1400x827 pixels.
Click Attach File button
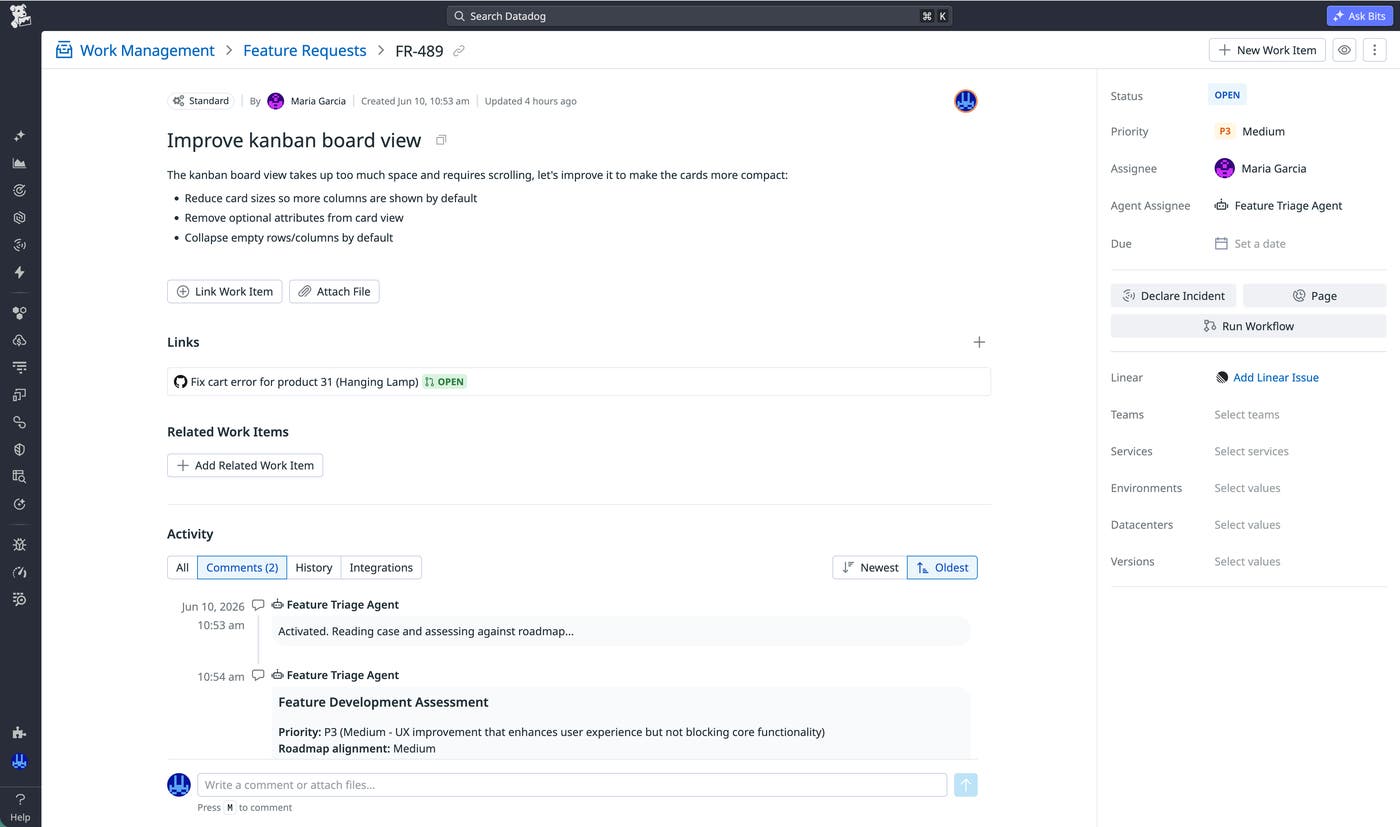(x=334, y=291)
